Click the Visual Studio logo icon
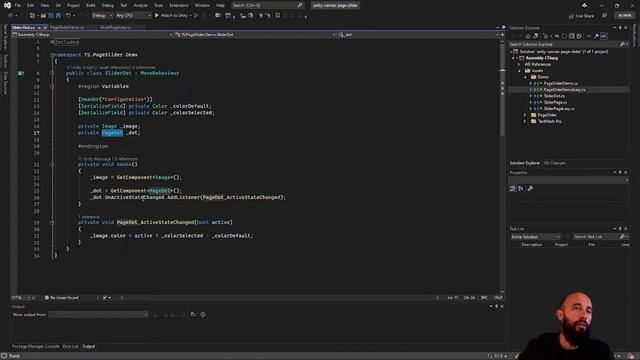The image size is (640, 360). point(7,5)
